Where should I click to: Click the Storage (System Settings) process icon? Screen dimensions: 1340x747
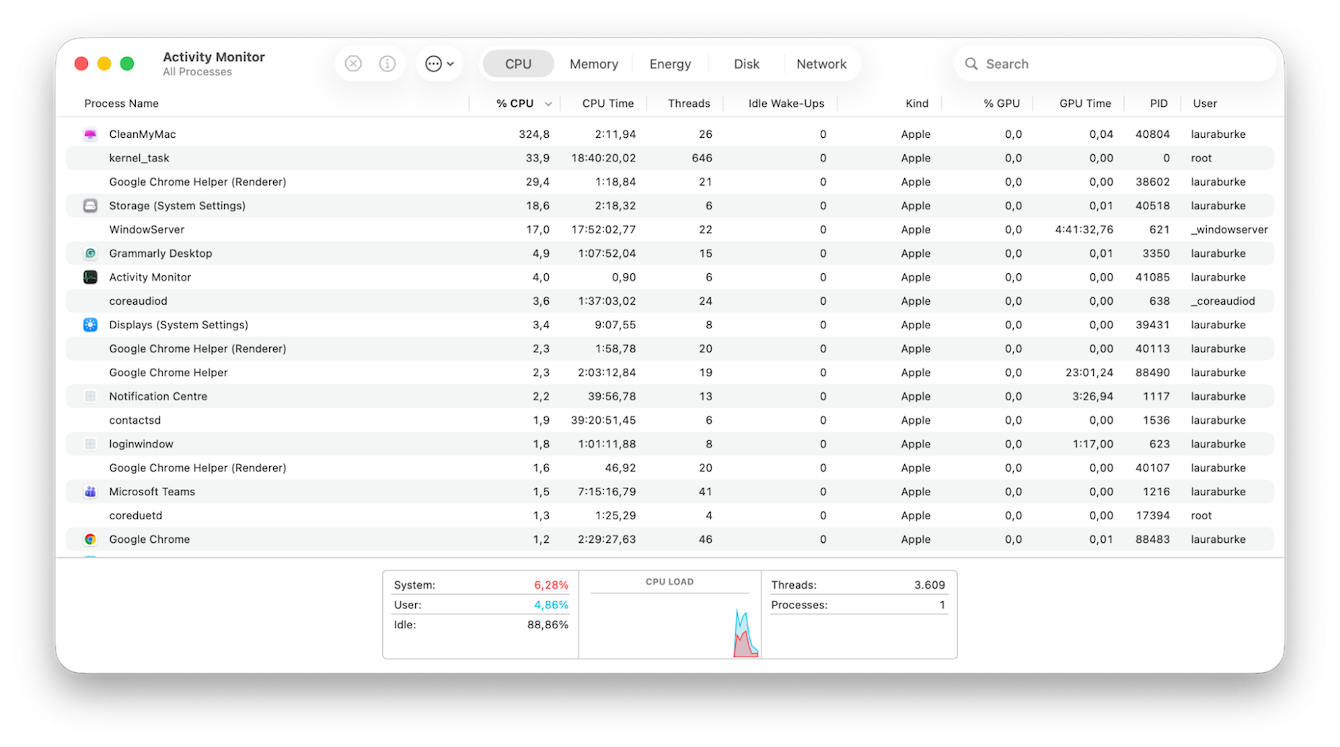(x=89, y=205)
